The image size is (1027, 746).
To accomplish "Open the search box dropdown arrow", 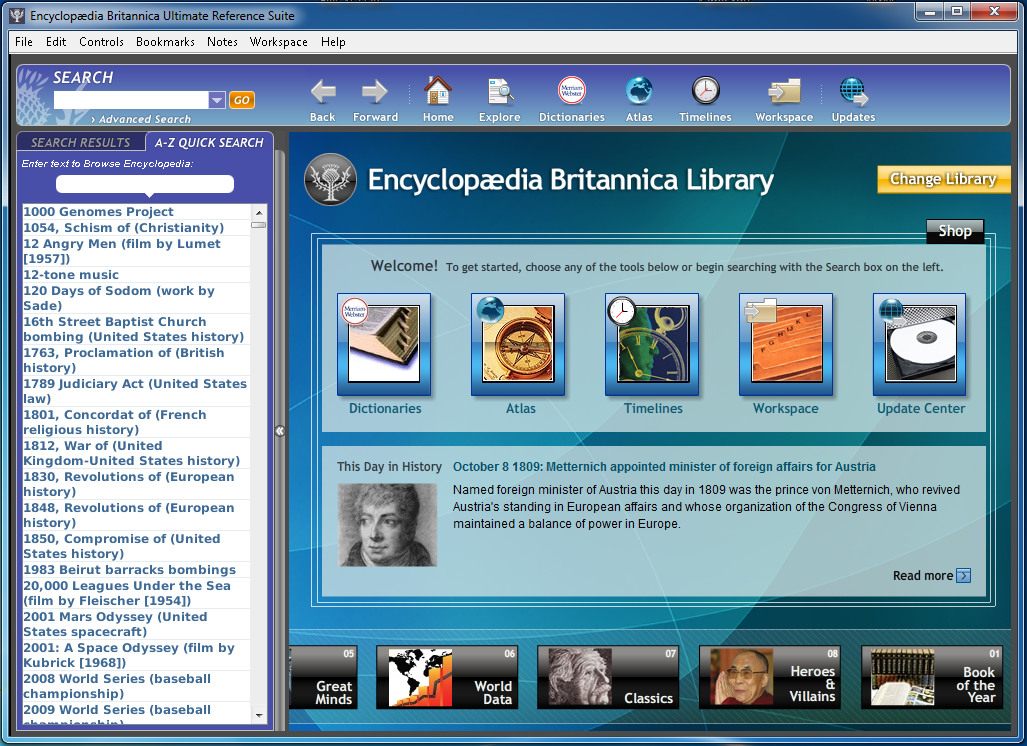I will (217, 100).
